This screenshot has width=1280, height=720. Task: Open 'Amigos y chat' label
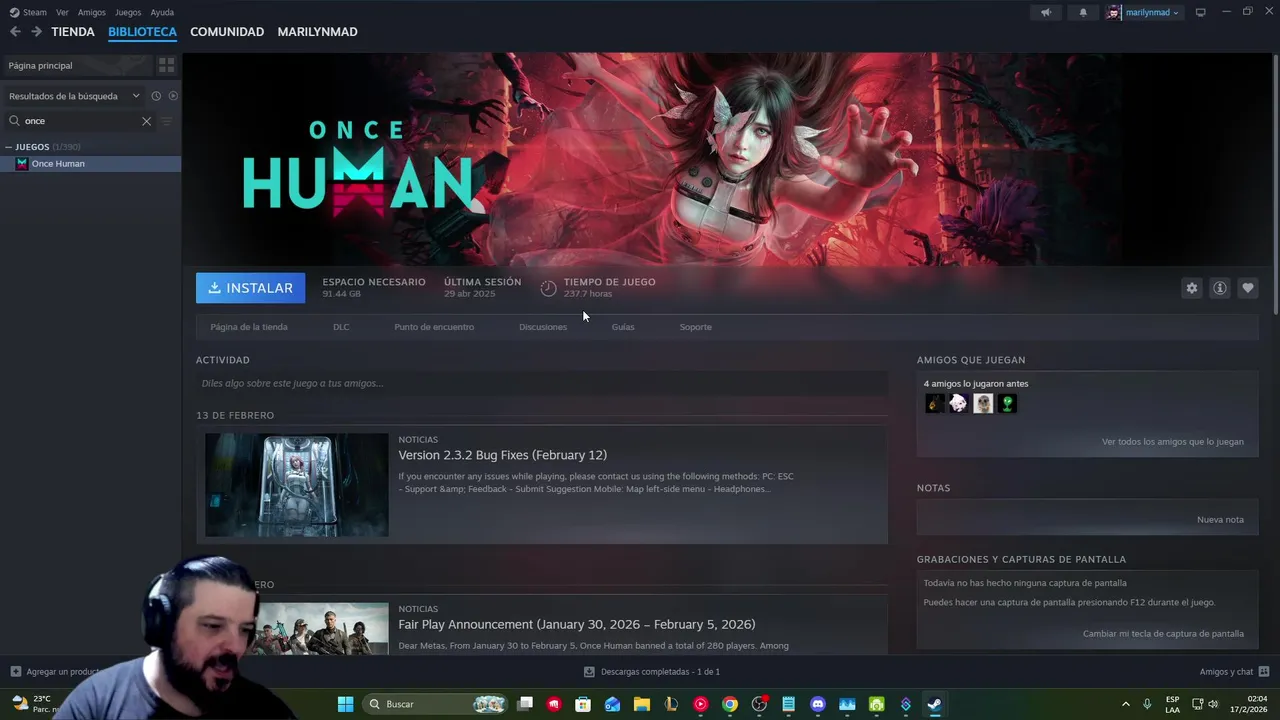tap(1226, 672)
